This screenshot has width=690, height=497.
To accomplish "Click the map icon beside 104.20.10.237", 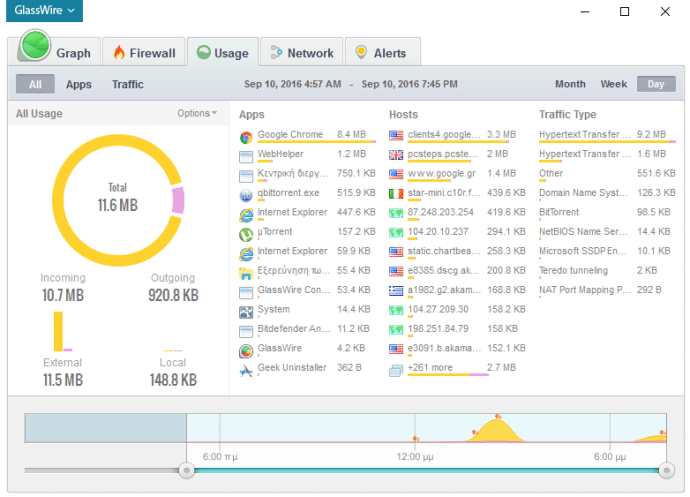I will point(396,232).
